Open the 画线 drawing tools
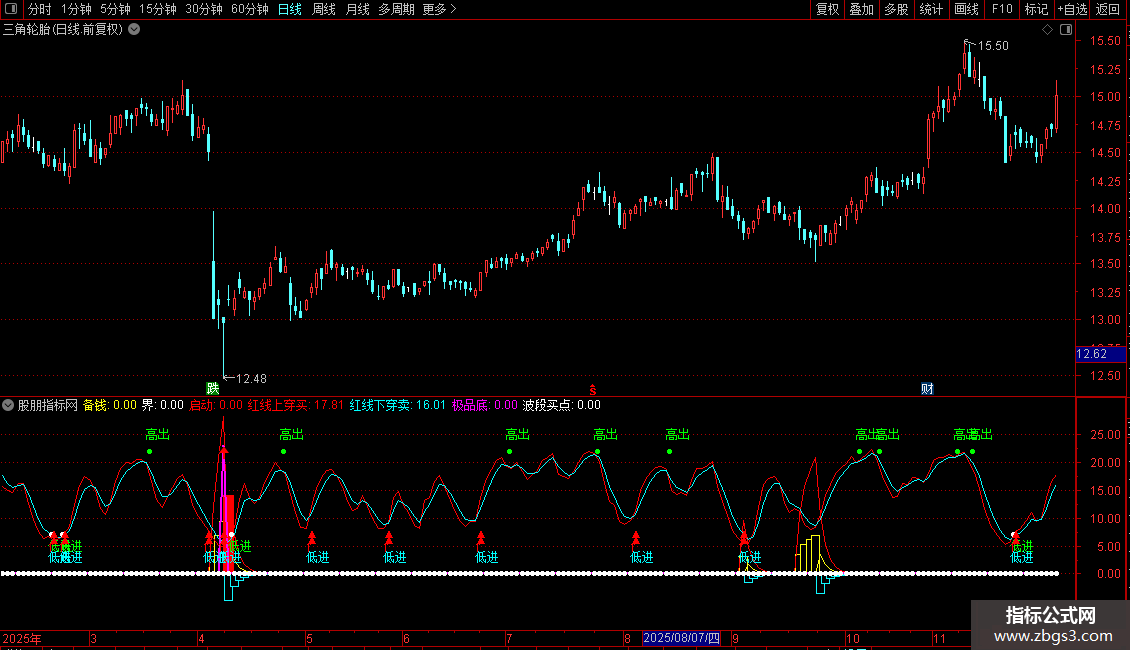This screenshot has width=1130, height=650. tap(966, 9)
